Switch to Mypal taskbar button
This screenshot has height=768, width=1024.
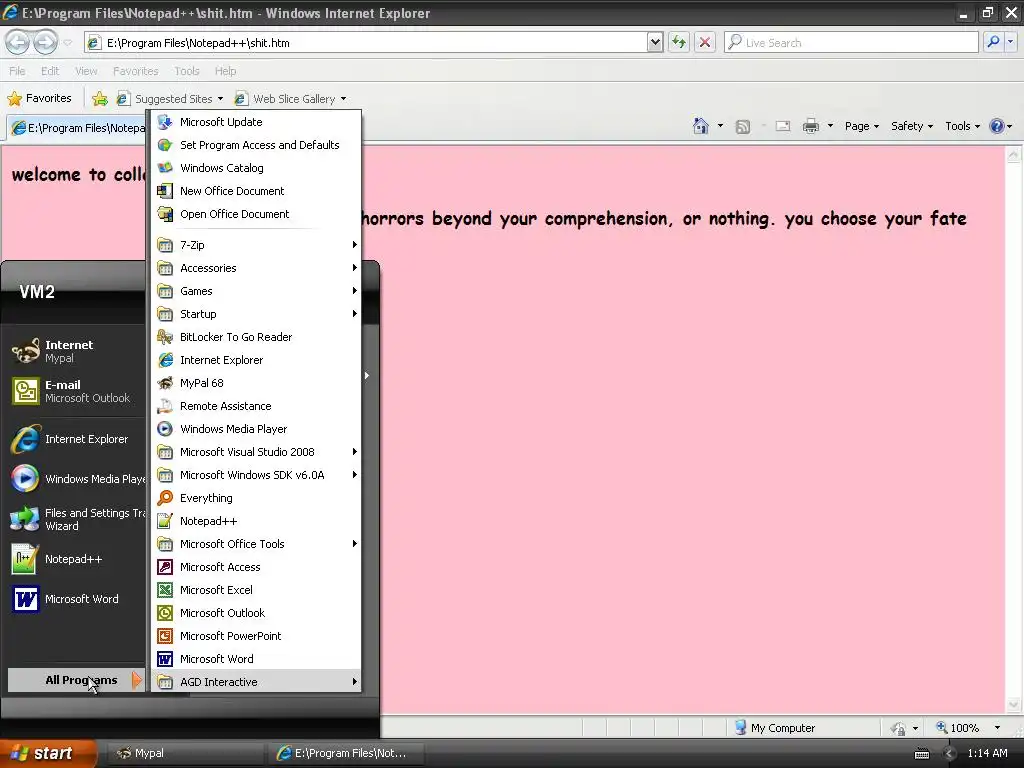183,753
